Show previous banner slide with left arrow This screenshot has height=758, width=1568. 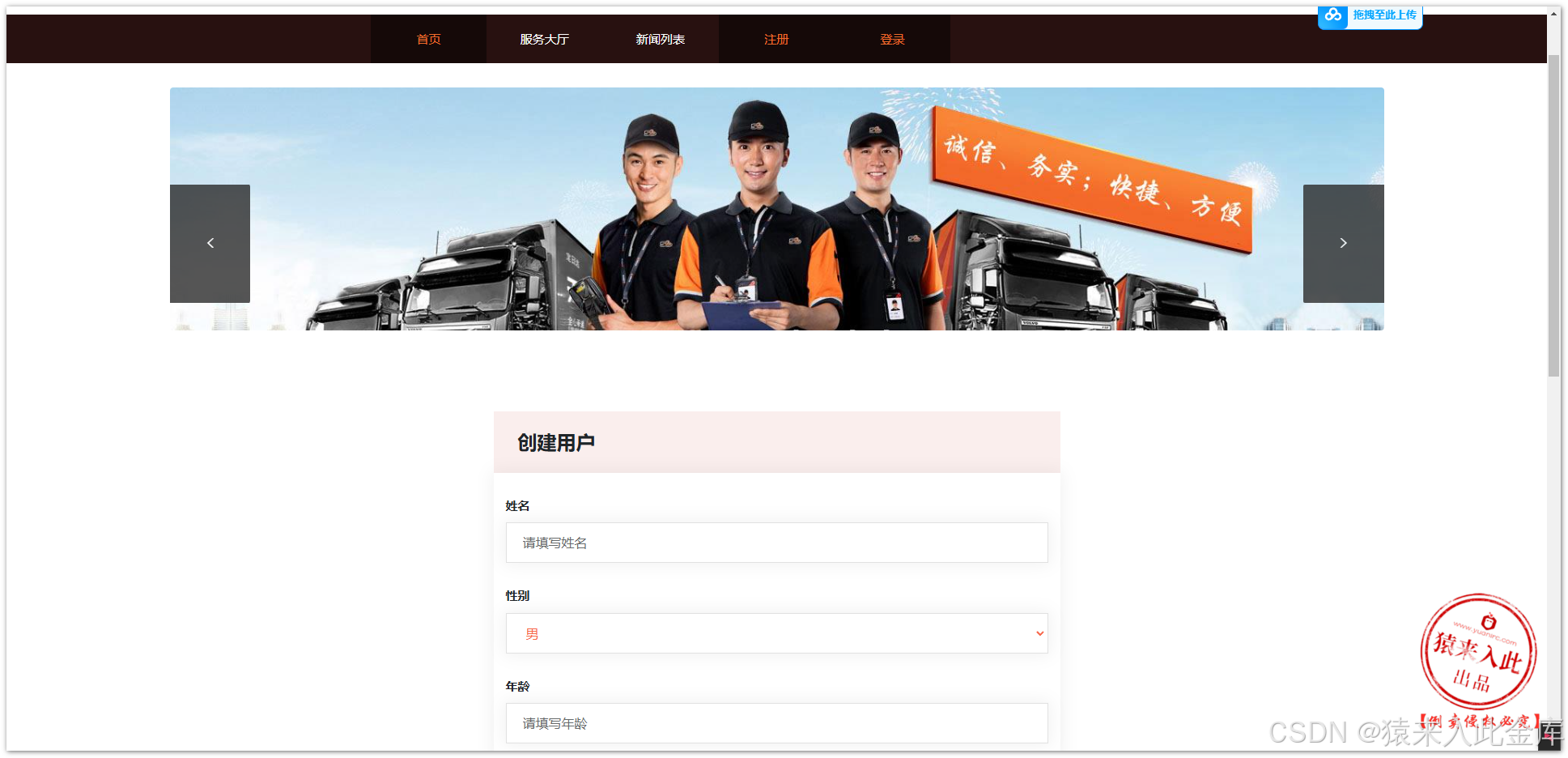click(210, 243)
